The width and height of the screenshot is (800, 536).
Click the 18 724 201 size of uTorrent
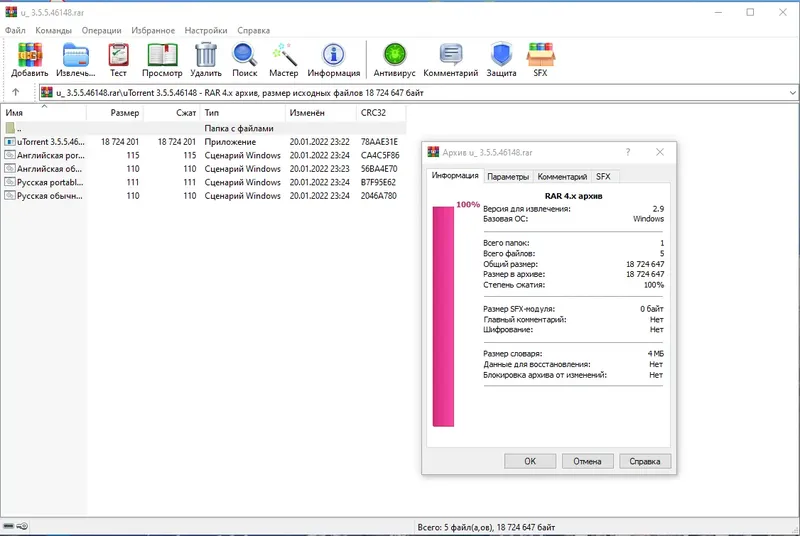tap(119, 142)
